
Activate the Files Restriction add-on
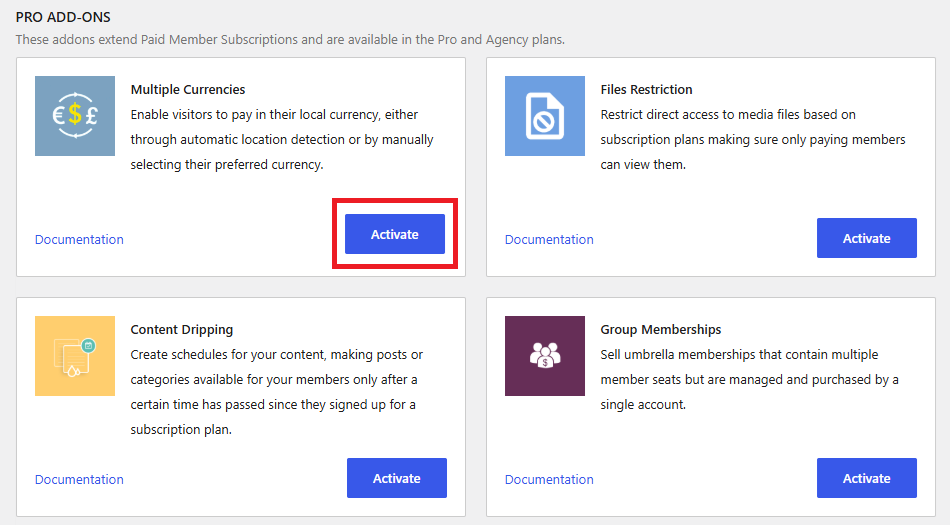(866, 238)
